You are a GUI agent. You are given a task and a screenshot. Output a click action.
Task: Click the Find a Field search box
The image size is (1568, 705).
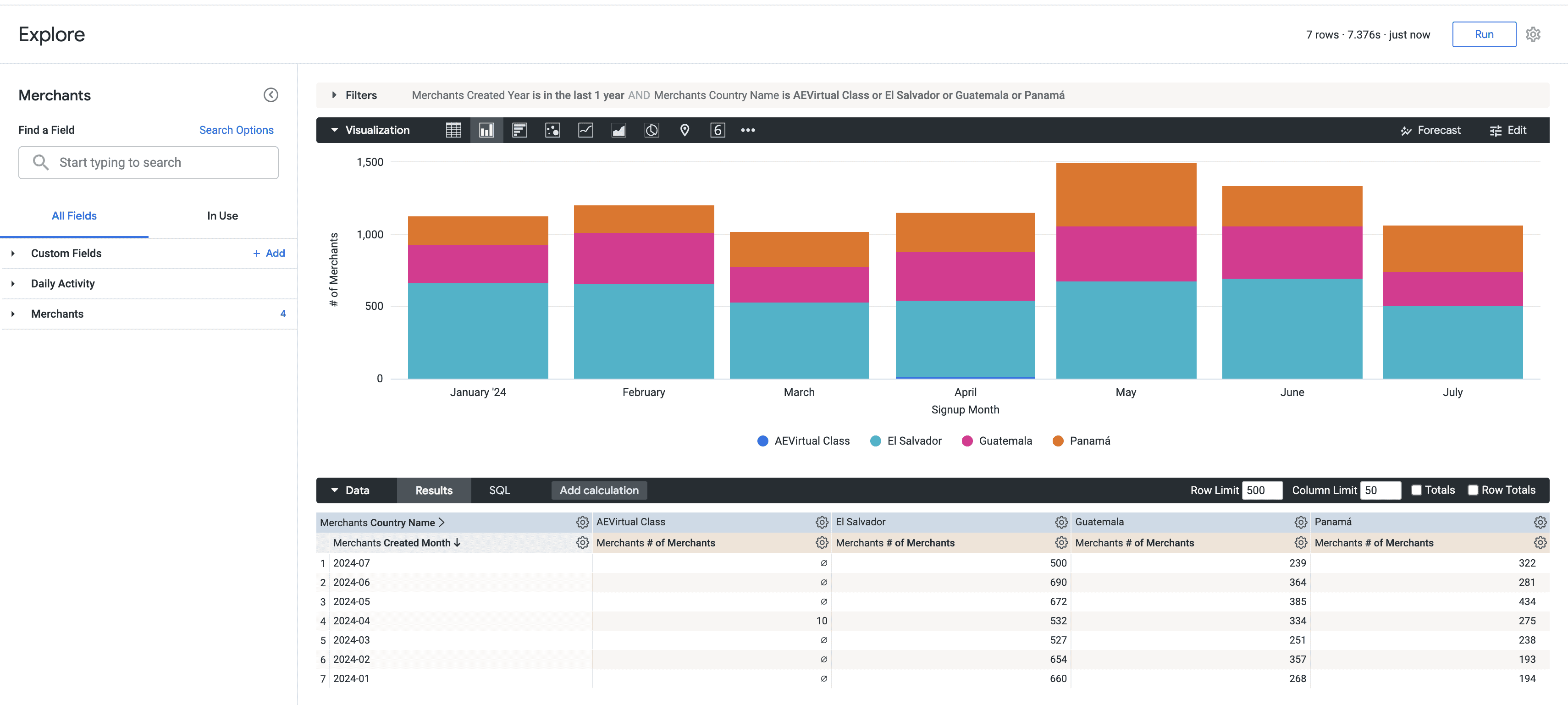pyautogui.click(x=148, y=163)
